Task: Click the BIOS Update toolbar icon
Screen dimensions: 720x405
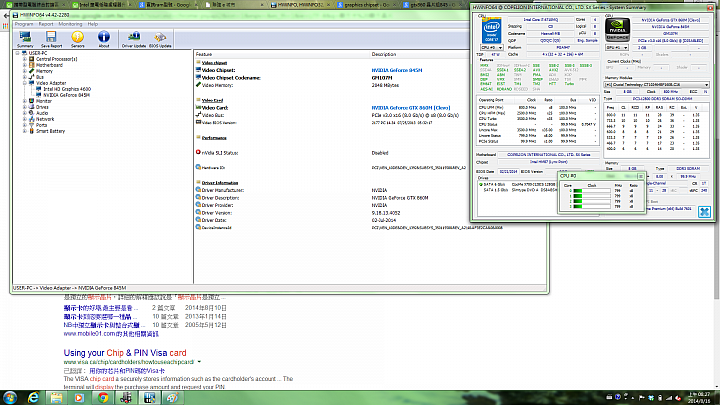Action: 160,39
